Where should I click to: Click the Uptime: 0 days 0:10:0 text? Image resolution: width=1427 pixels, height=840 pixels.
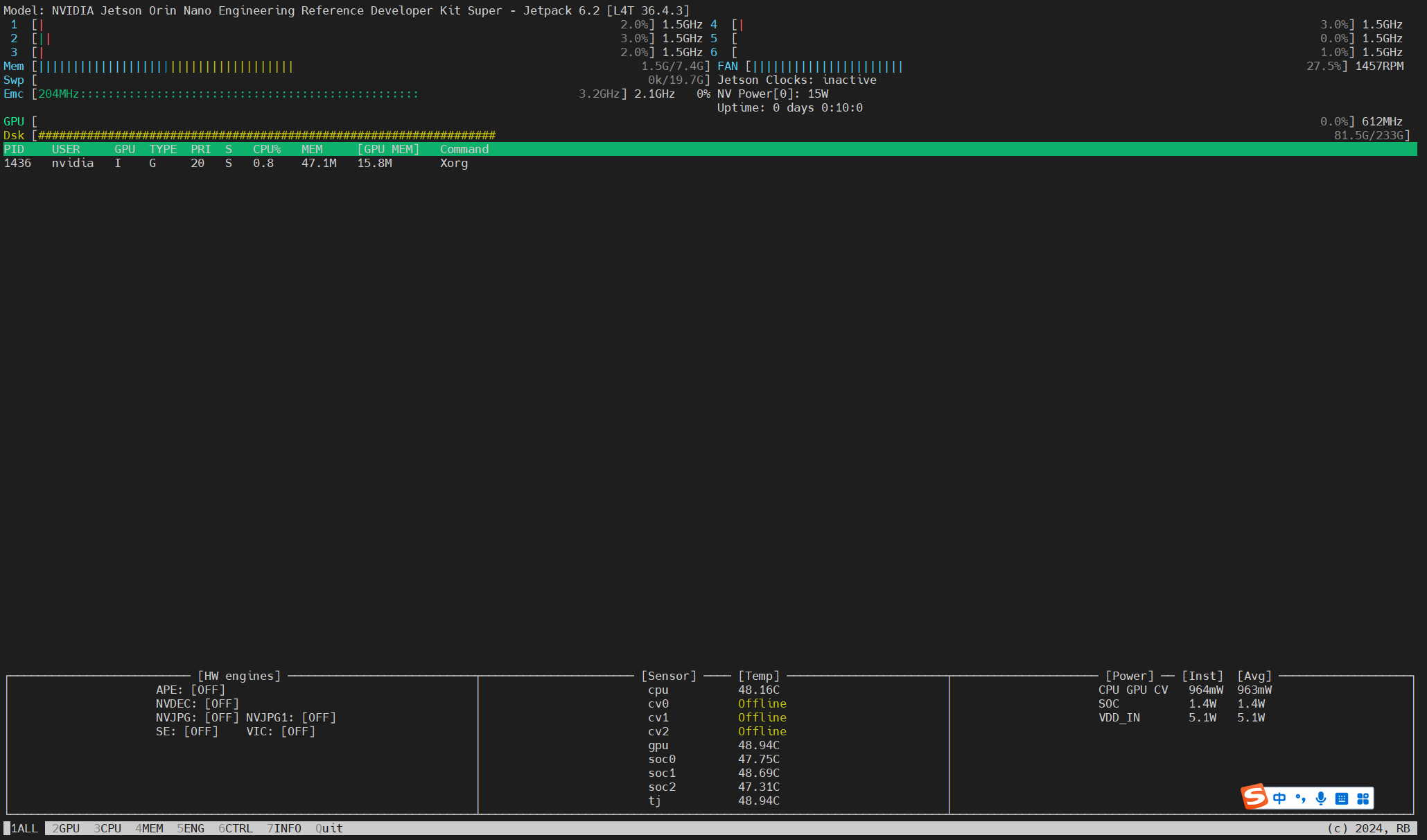(790, 107)
